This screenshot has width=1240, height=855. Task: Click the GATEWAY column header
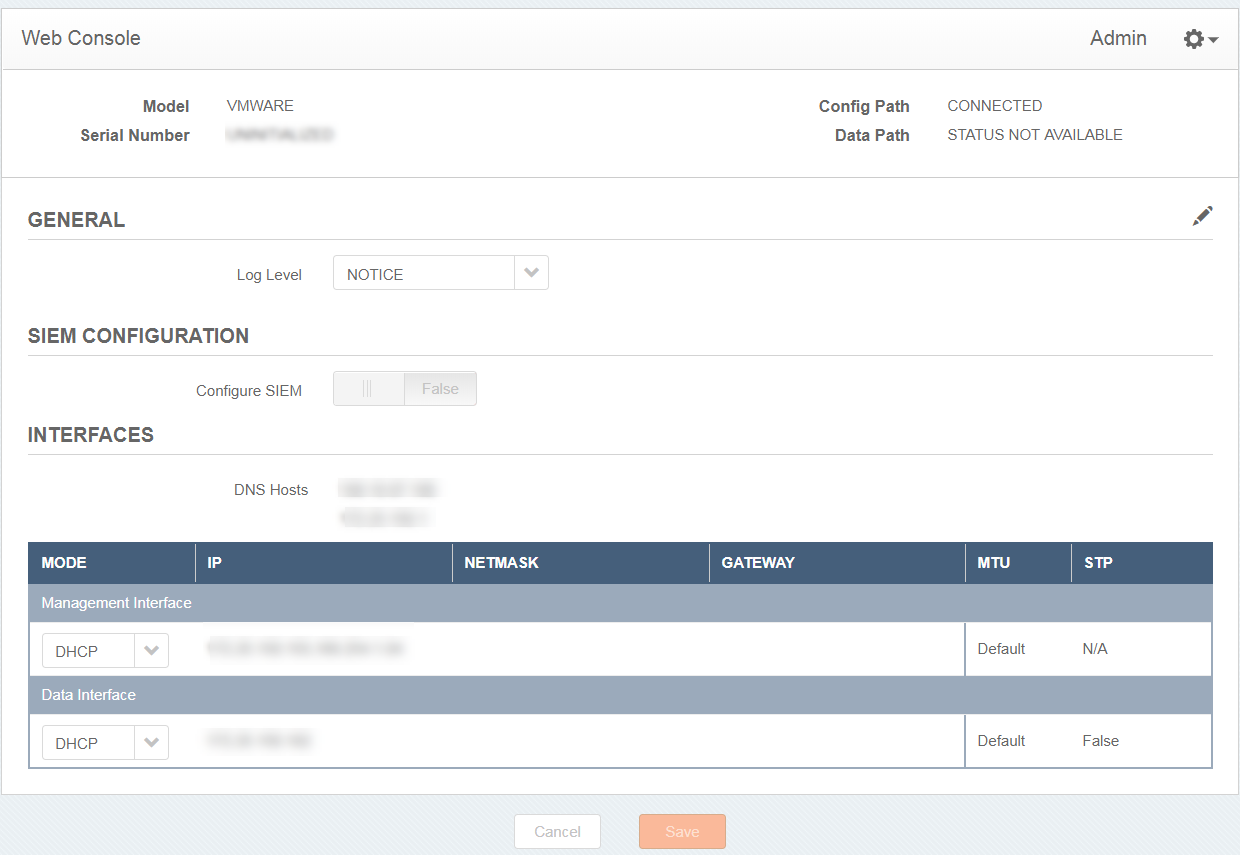(758, 563)
